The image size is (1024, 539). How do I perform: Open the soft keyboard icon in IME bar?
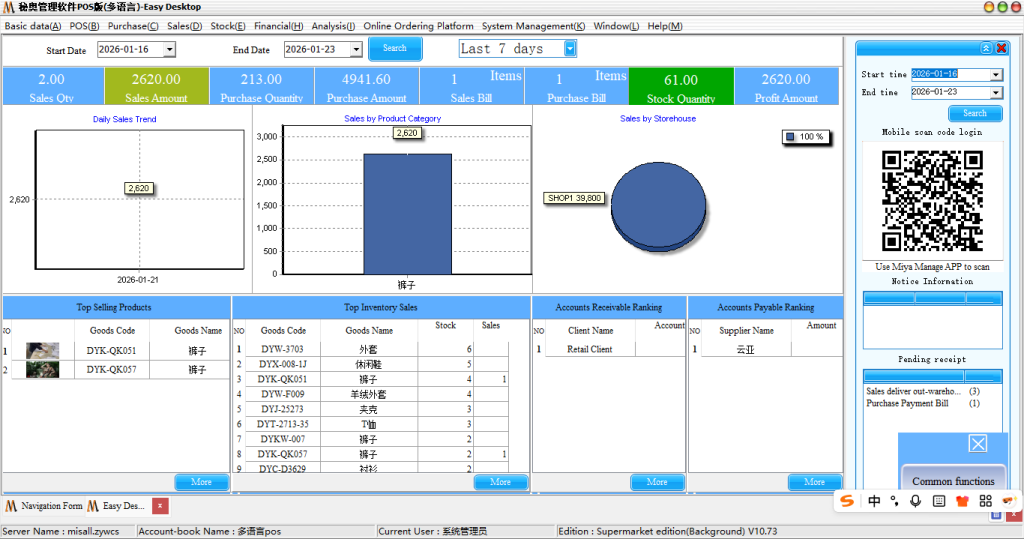[x=940, y=501]
